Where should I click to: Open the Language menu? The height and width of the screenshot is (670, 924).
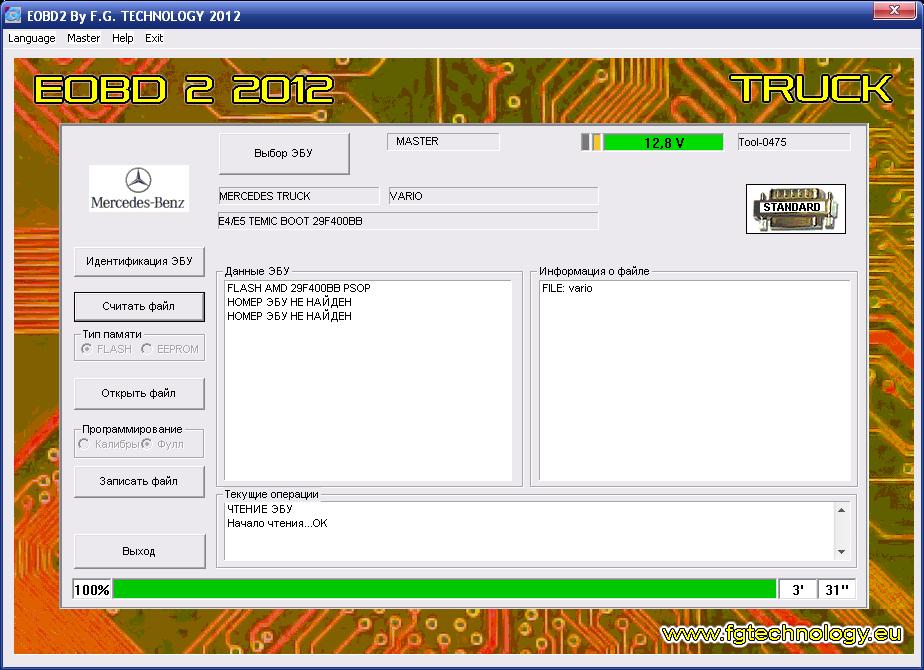click(x=32, y=38)
